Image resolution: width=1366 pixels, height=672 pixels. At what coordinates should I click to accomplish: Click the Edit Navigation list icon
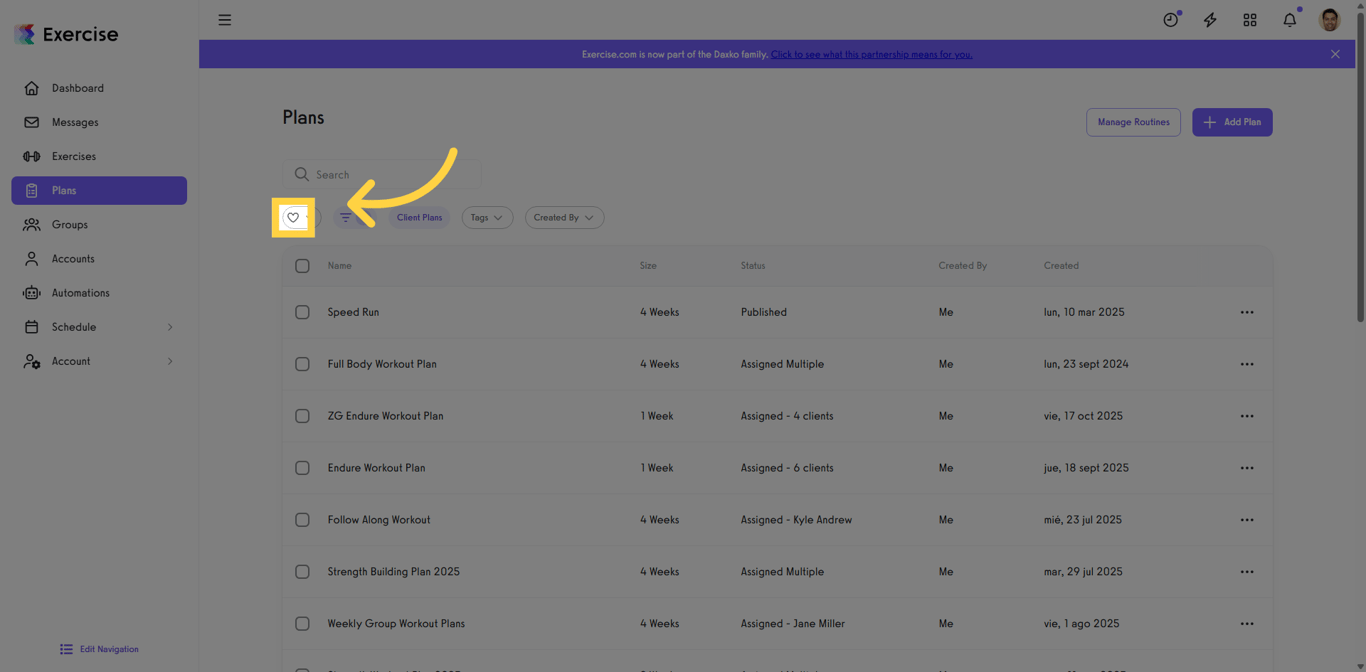(x=66, y=649)
